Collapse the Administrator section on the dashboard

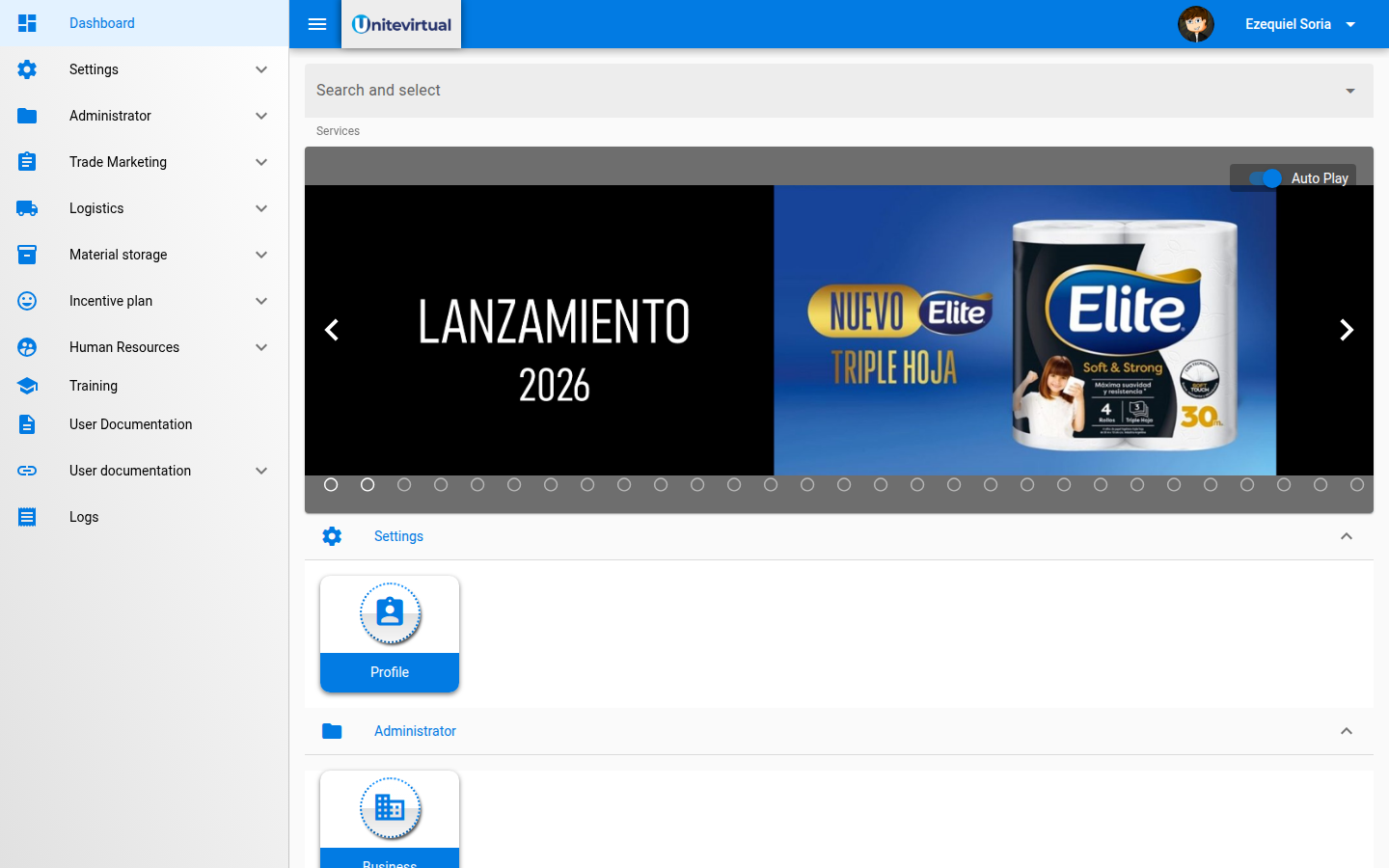tap(1347, 731)
